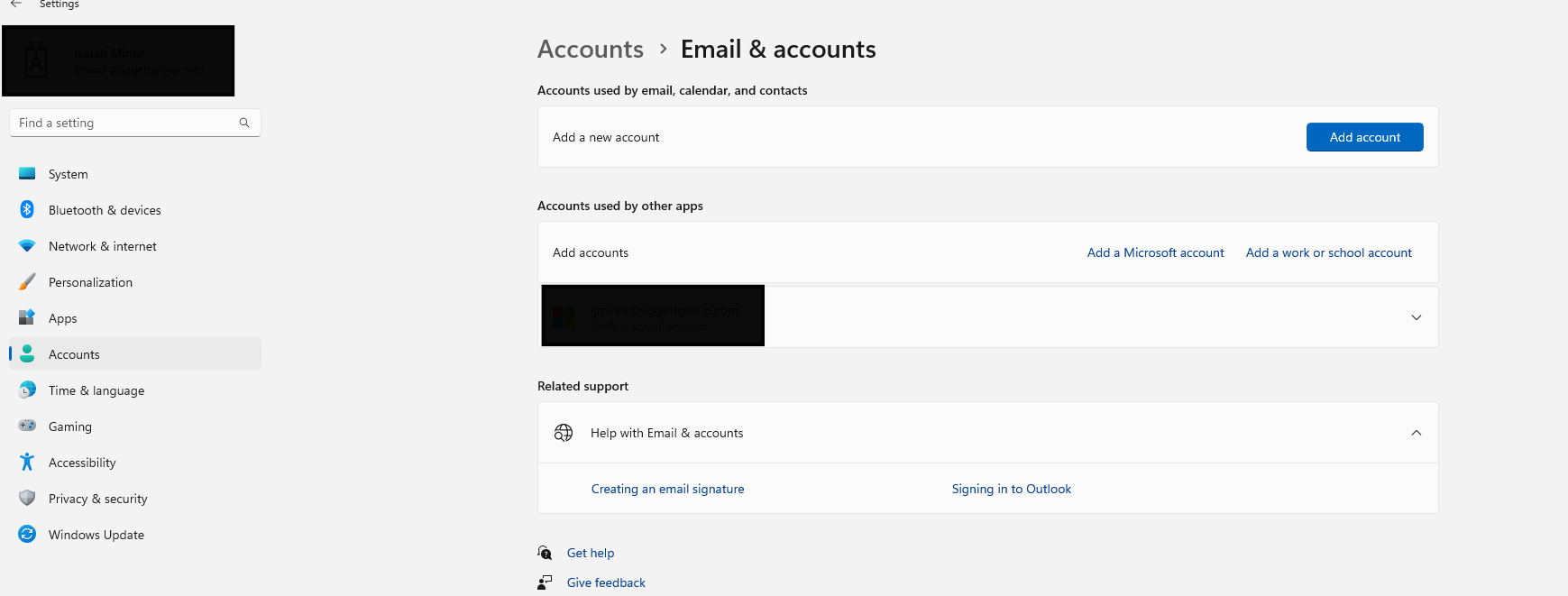Open System settings
Screen dimensions: 1568x596
135,174
